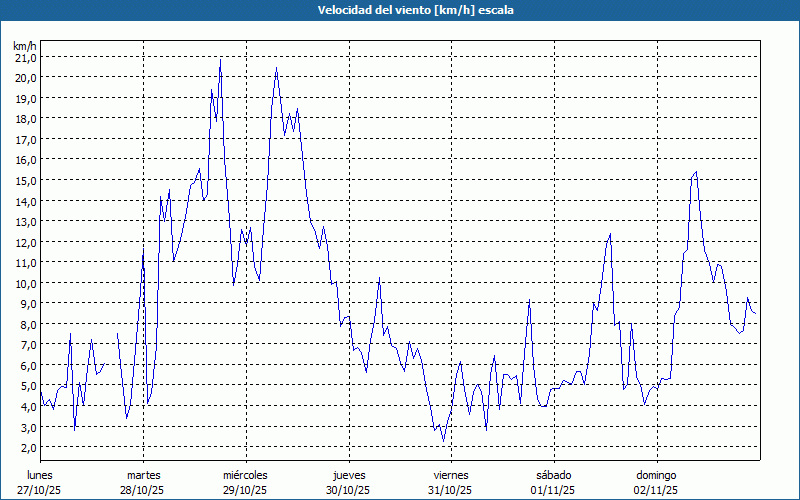Select the 6,0 y-axis value
This screenshot has width=800, height=500.
pyautogui.click(x=28, y=366)
